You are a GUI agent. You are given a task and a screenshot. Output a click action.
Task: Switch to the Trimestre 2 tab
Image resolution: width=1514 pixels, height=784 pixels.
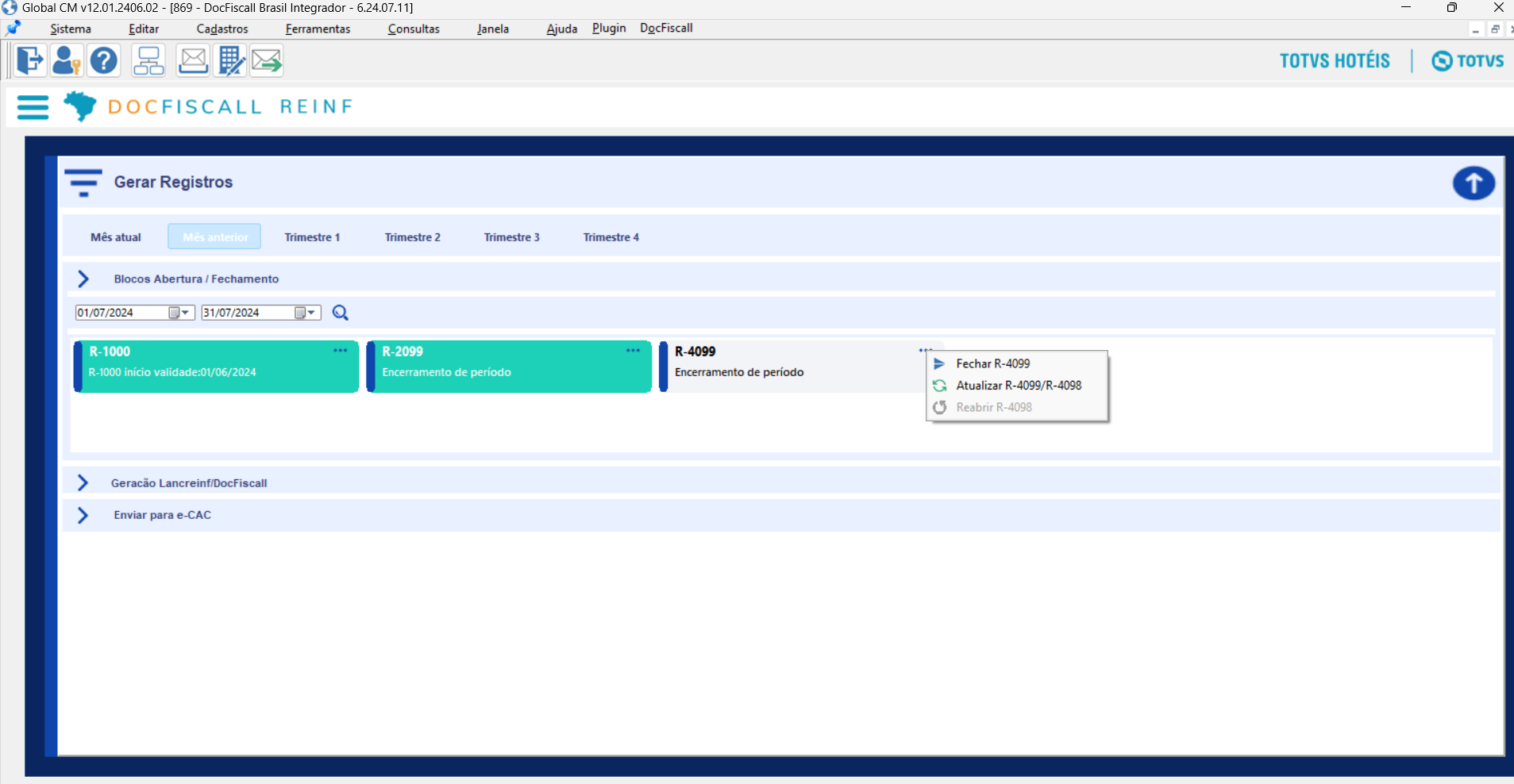point(413,237)
